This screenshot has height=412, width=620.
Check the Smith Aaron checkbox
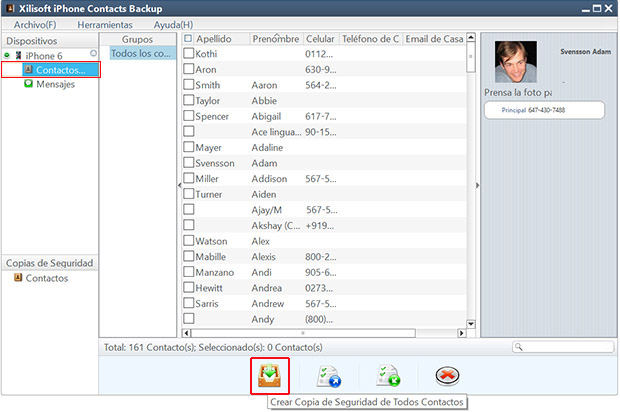(189, 84)
